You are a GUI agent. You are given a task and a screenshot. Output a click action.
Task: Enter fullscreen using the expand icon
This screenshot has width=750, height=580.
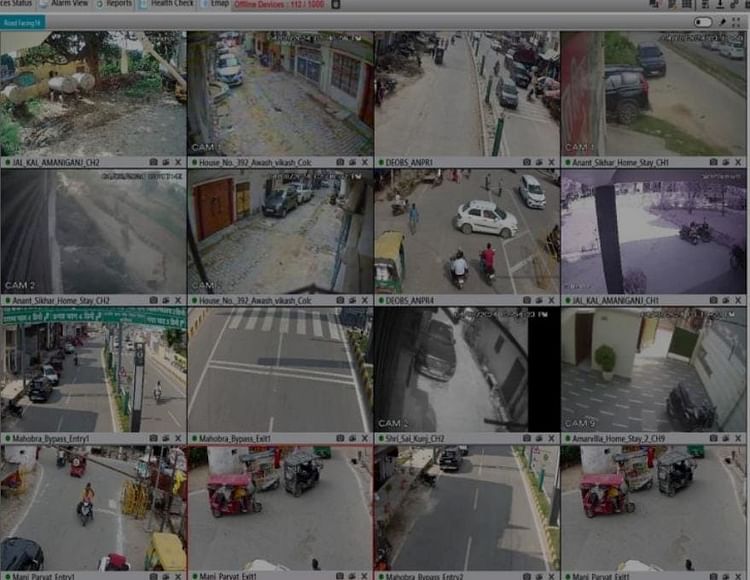(737, 22)
